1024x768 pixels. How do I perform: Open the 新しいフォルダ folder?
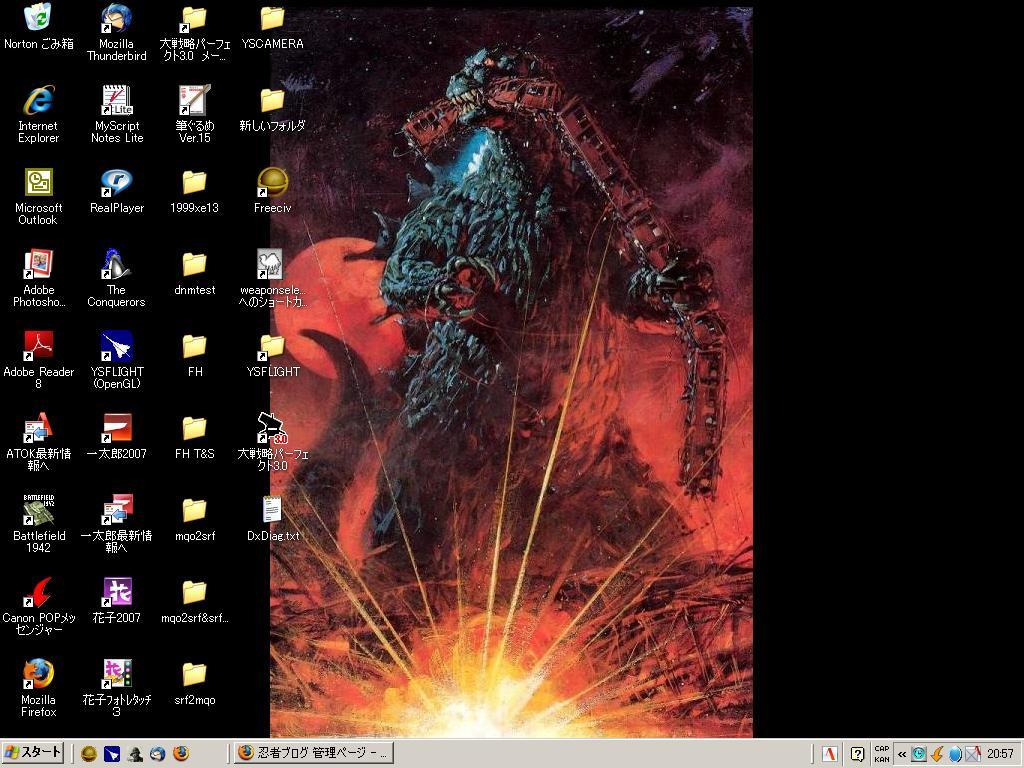click(272, 110)
